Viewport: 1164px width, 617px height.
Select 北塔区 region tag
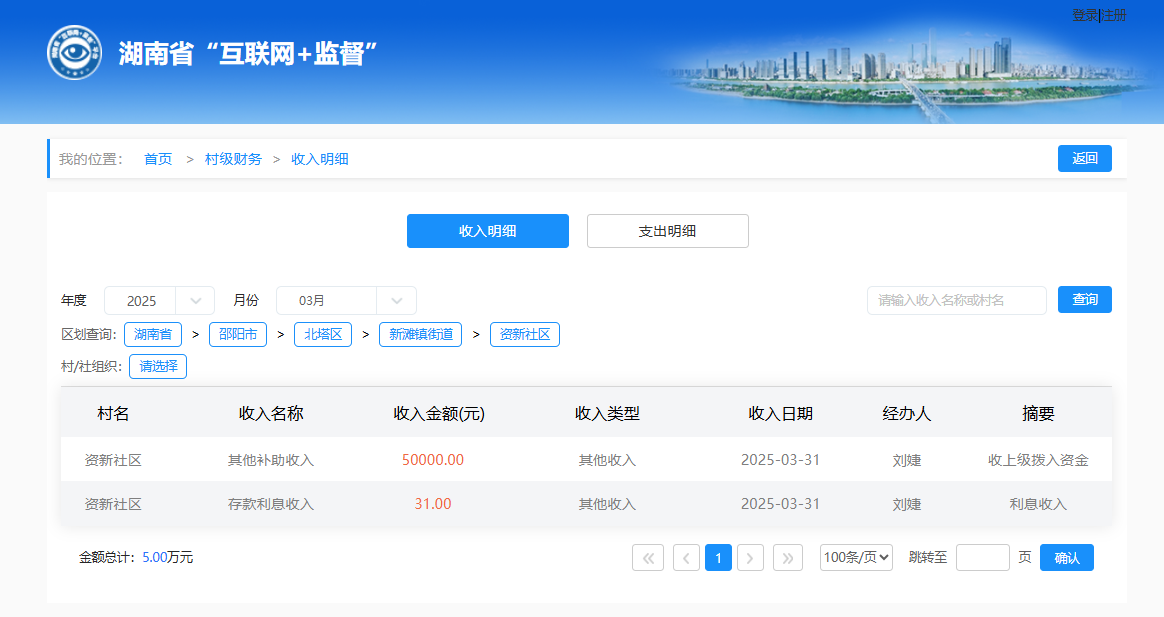(x=323, y=334)
